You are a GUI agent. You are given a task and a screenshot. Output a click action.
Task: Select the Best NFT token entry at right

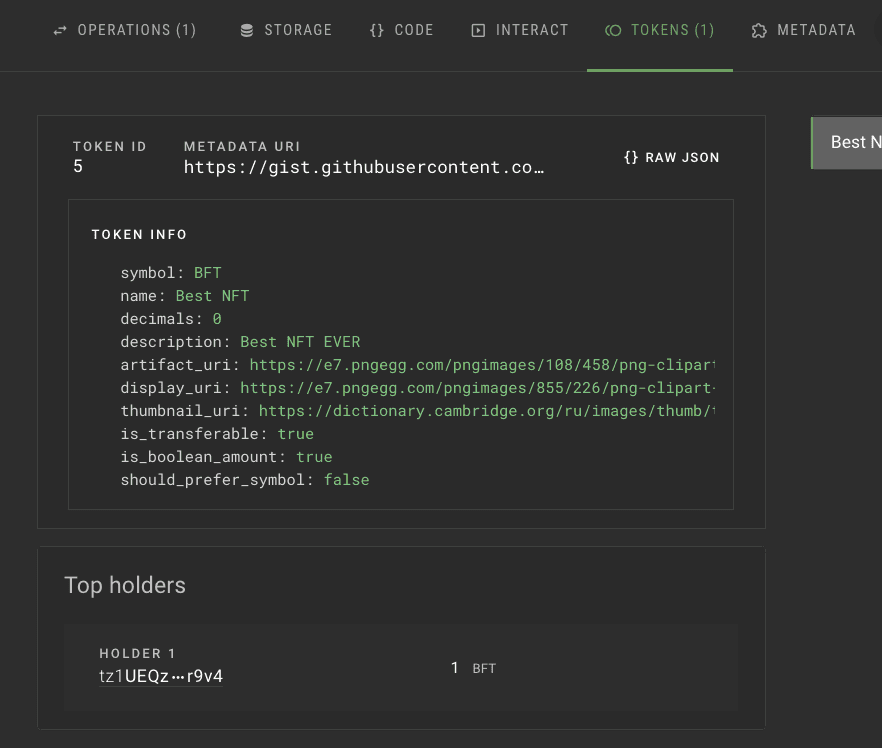click(847, 143)
